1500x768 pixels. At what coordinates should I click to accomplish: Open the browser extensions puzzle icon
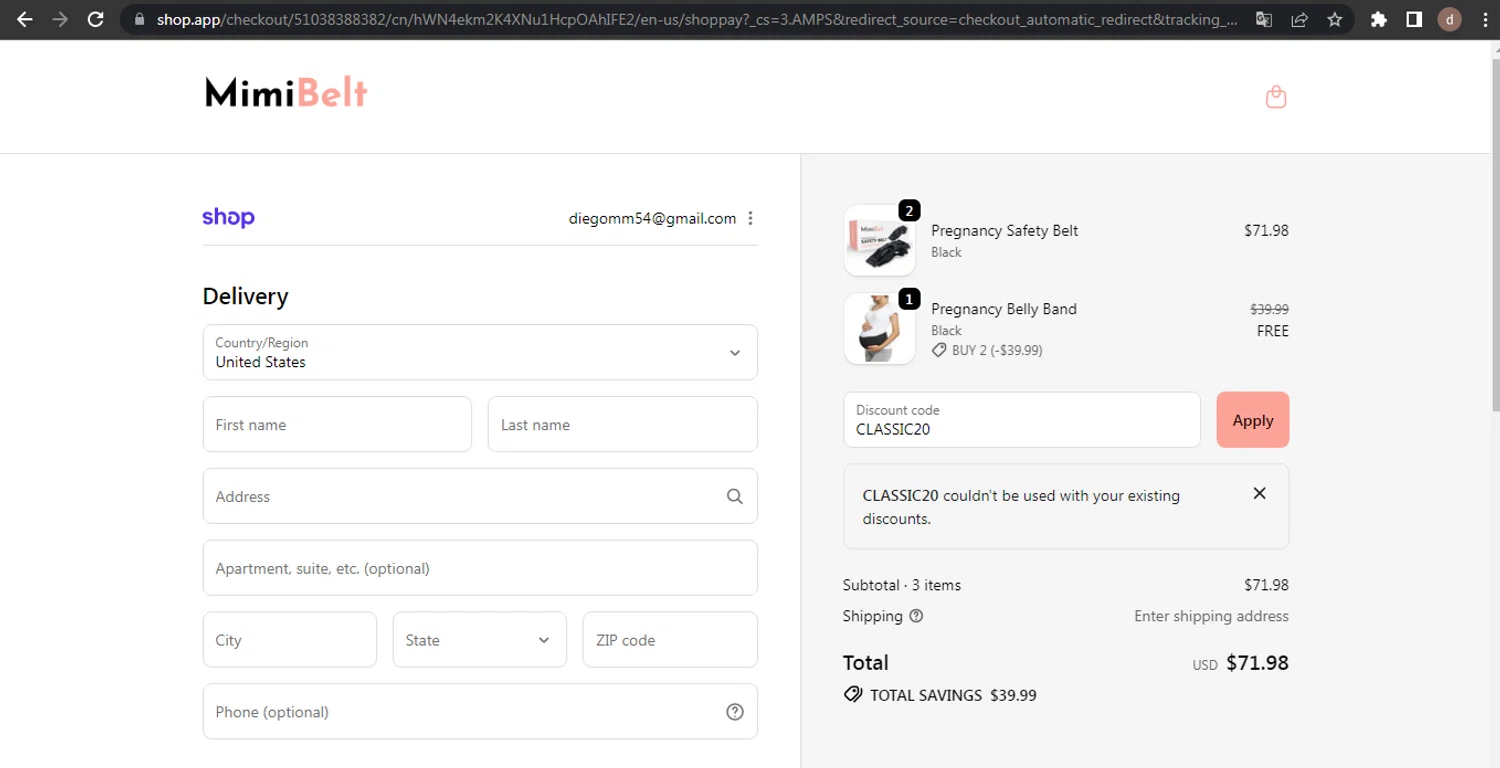[x=1379, y=19]
